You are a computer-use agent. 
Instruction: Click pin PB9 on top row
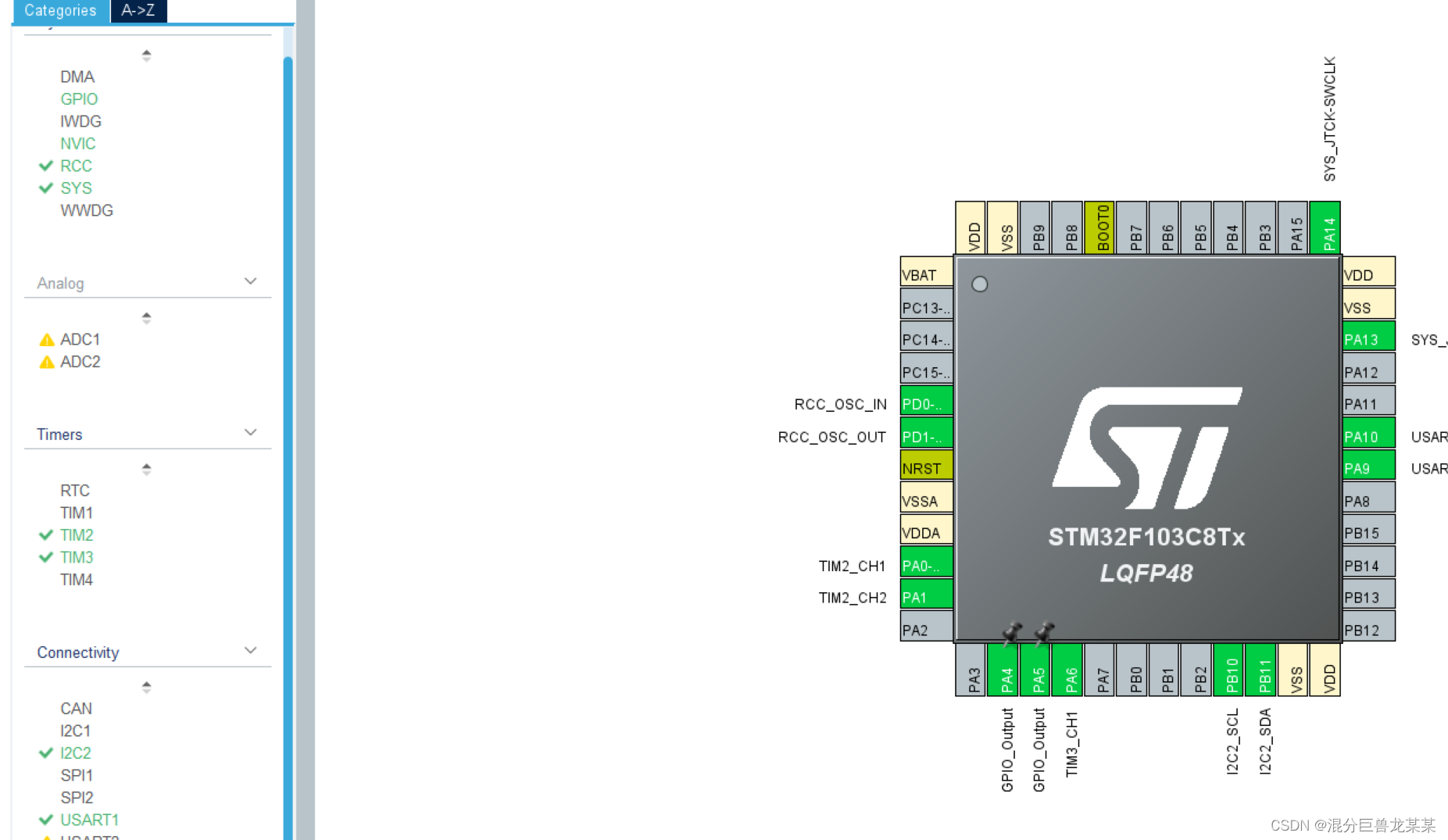(1035, 227)
